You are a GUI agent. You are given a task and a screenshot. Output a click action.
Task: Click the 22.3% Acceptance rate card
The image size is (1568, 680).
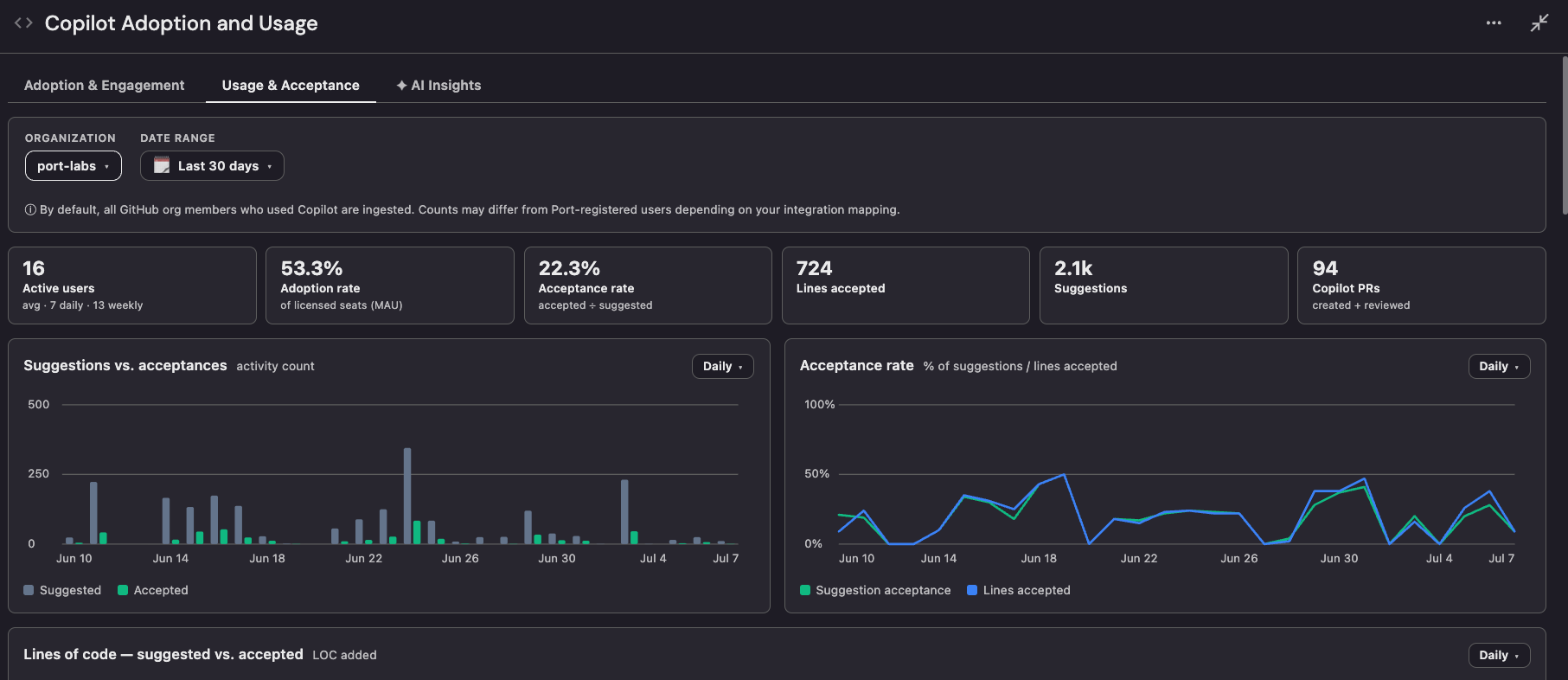(x=648, y=285)
